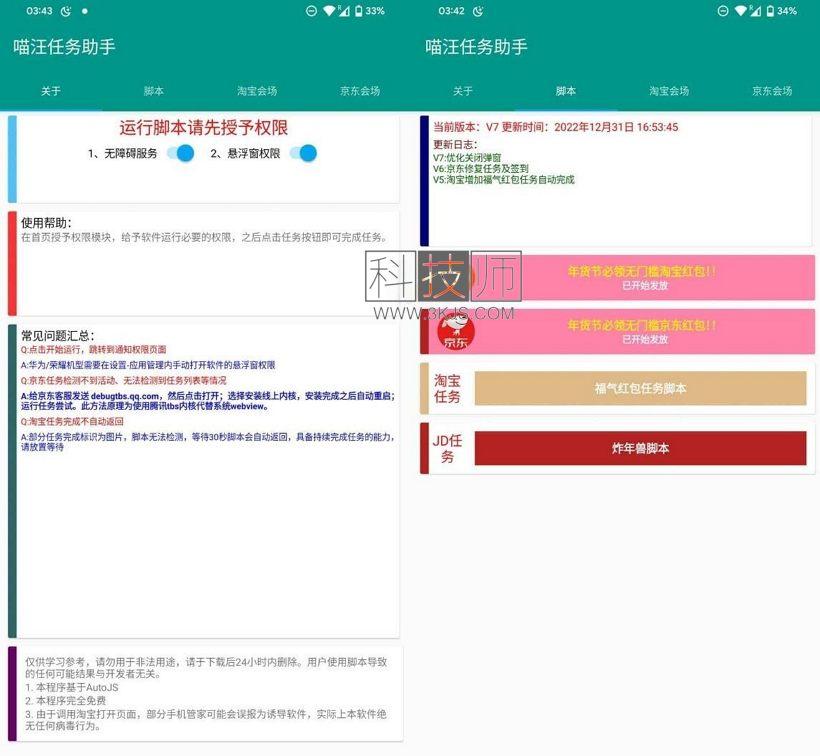Click the 当前版本 V7 update time line

click(555, 127)
